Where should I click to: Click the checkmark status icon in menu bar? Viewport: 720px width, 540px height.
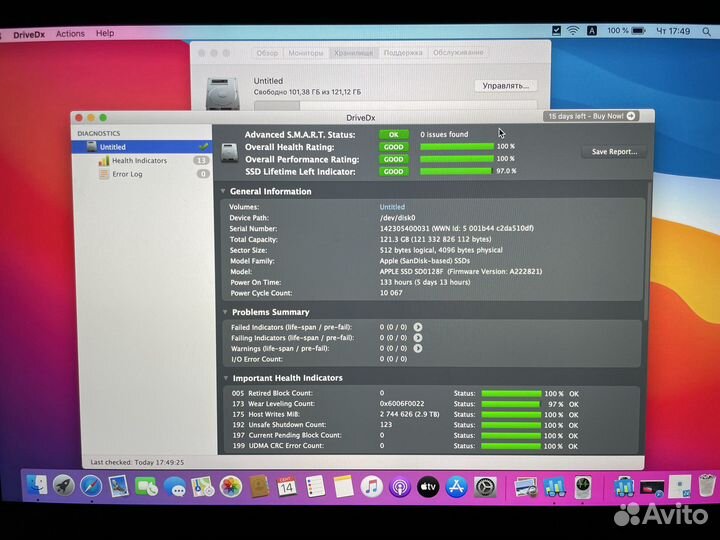click(x=556, y=31)
